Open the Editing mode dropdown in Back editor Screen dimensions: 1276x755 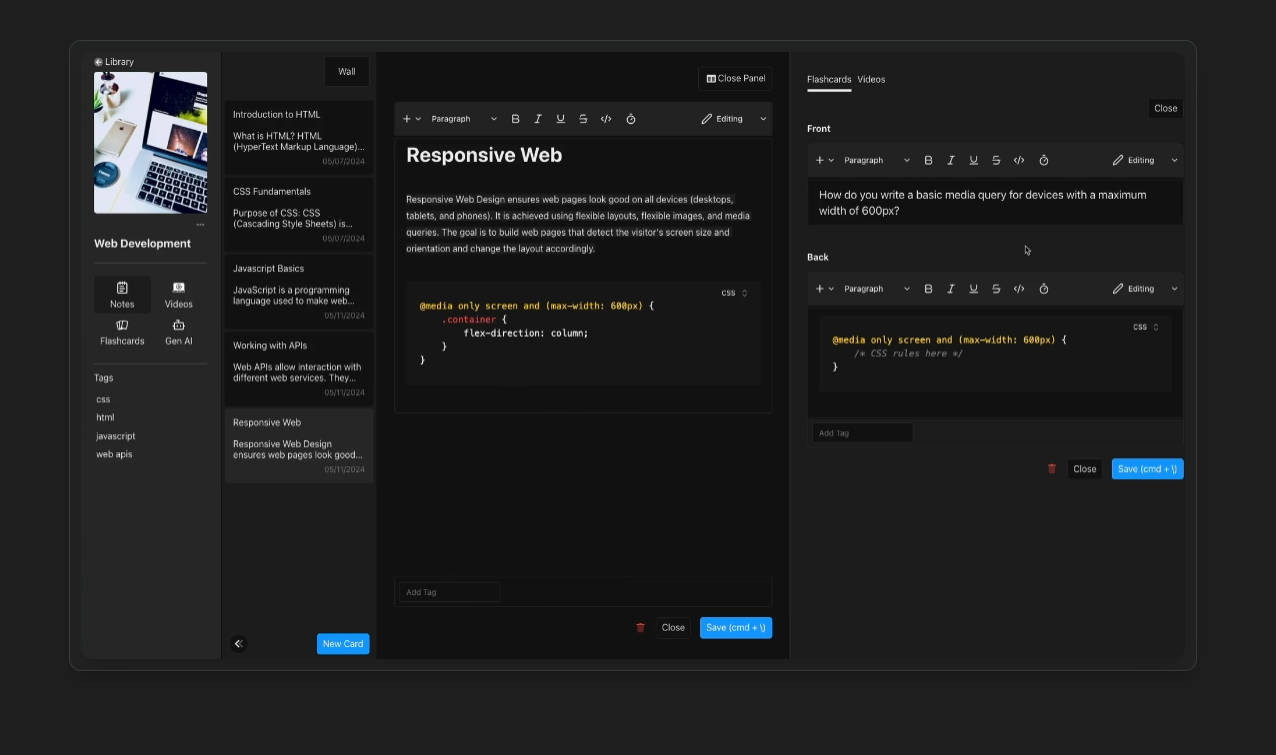coord(1146,289)
